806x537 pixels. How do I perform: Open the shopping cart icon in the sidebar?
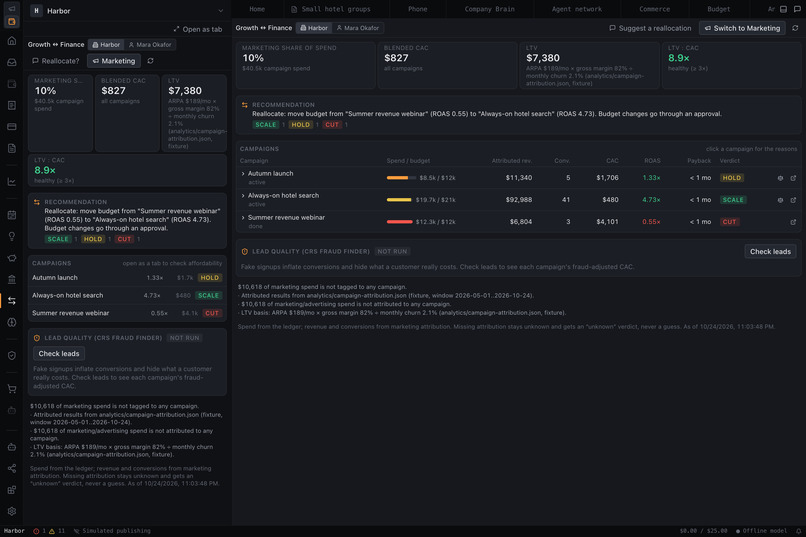11,389
